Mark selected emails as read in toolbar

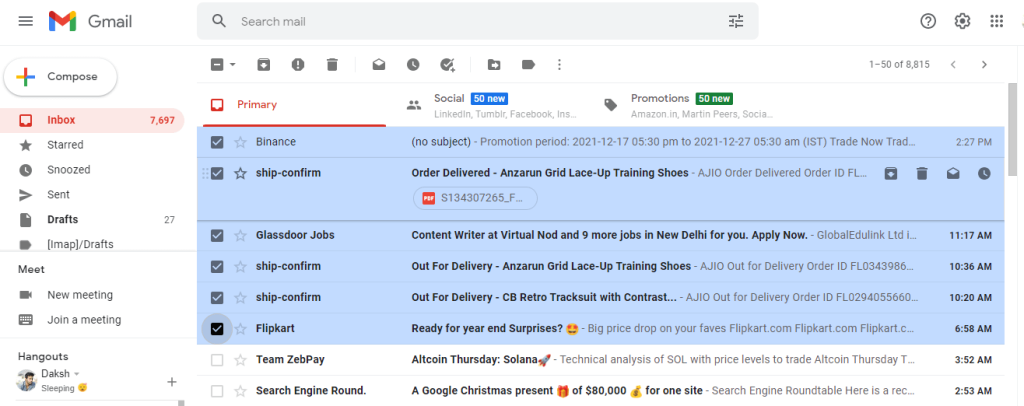click(379, 65)
